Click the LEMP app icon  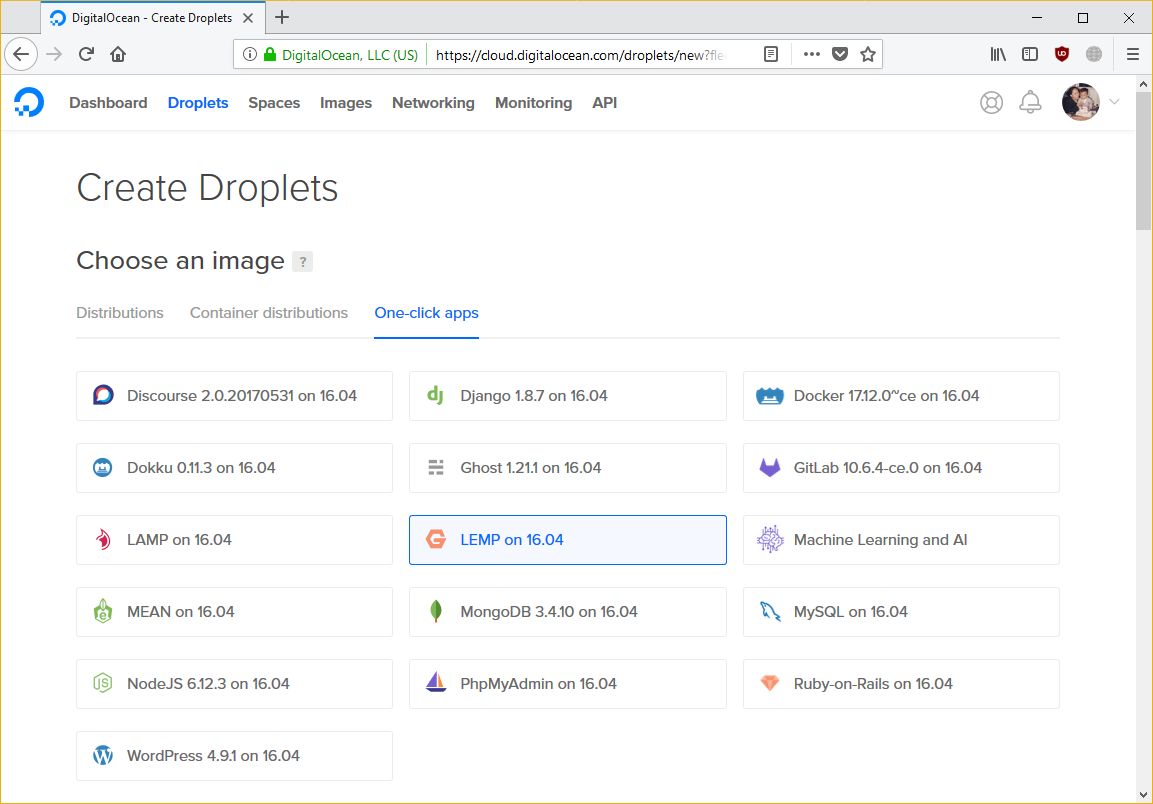coord(436,539)
